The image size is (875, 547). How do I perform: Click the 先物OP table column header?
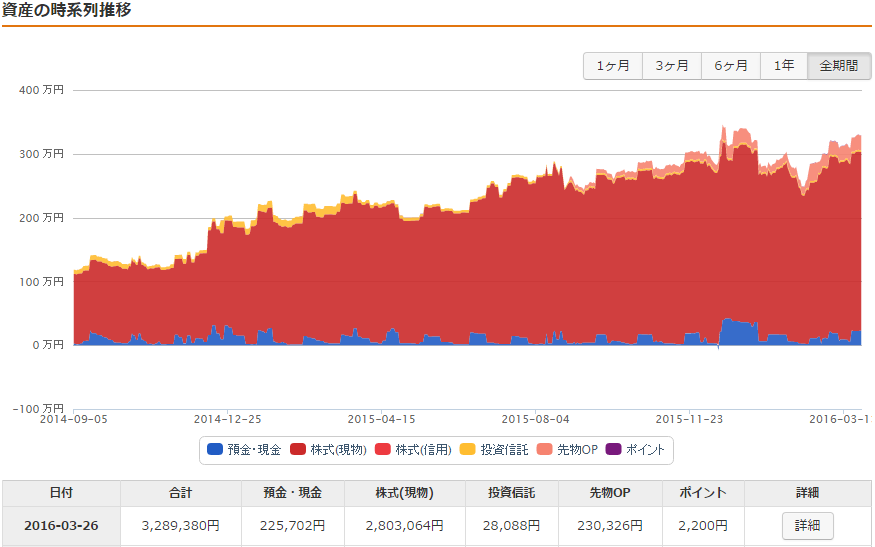[x=610, y=493]
